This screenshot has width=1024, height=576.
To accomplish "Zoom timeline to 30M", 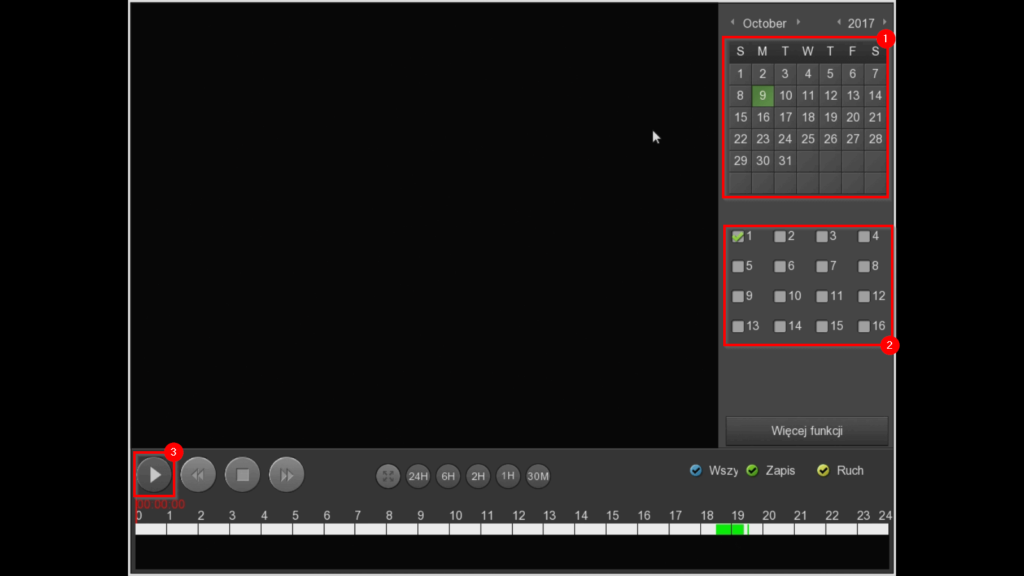I will pyautogui.click(x=538, y=476).
